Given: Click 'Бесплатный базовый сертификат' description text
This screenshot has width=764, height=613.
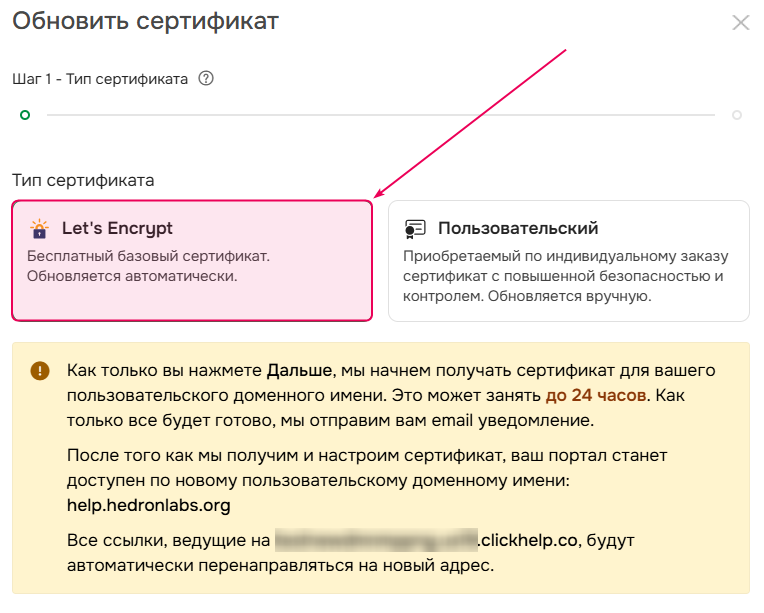Looking at the screenshot, I should click(x=148, y=256).
